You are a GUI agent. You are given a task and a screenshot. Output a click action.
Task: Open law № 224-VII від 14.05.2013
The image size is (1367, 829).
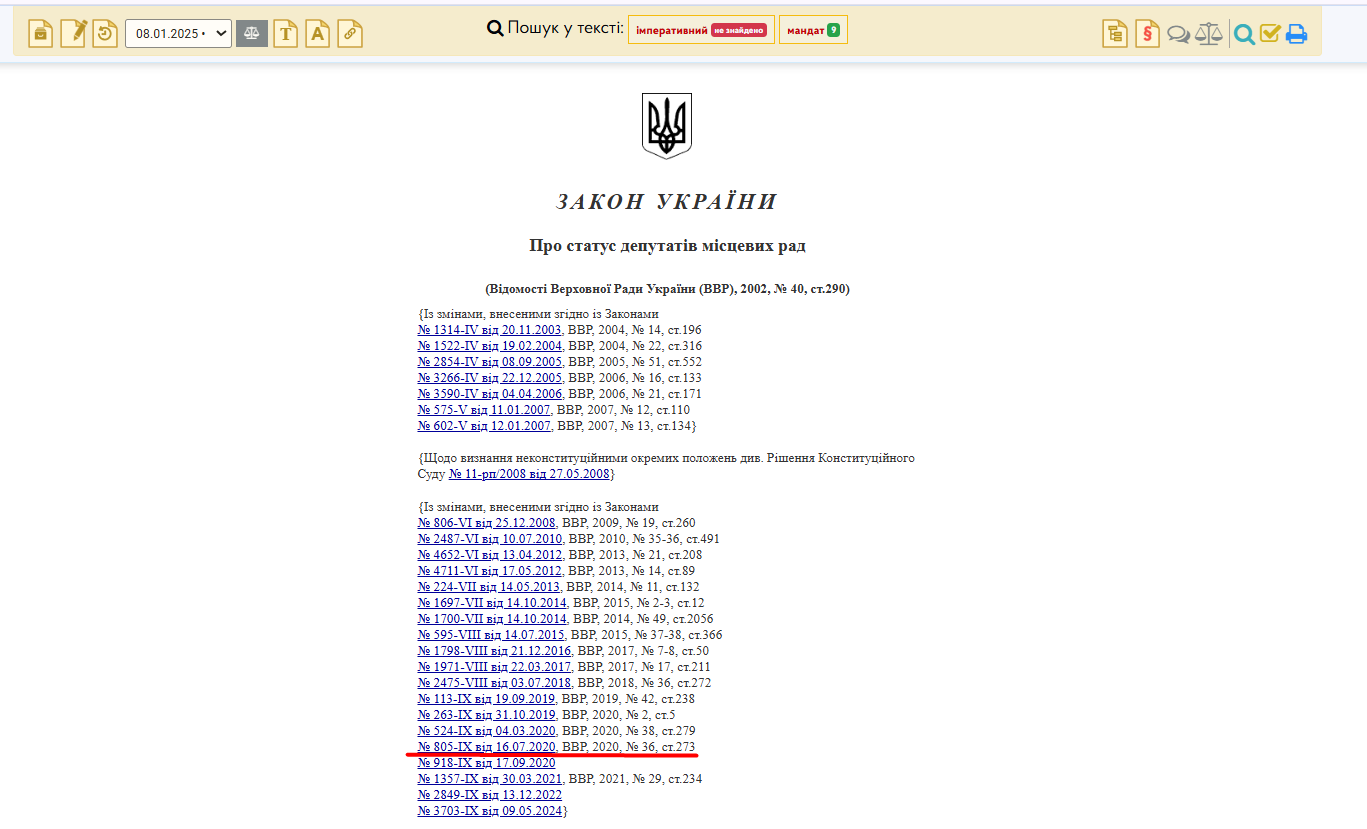click(x=489, y=587)
